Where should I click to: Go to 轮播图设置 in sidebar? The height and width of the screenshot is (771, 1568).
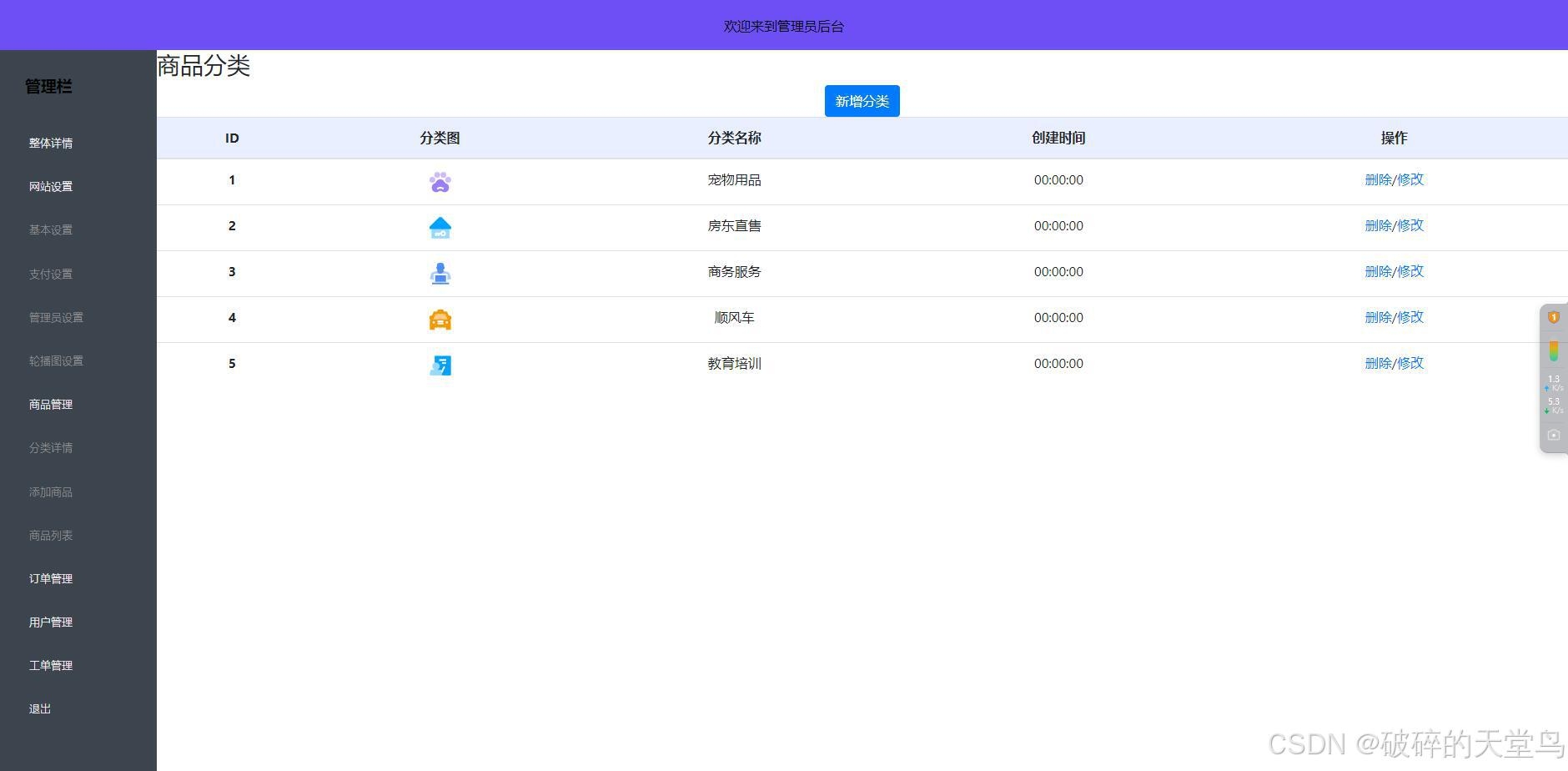click(56, 360)
